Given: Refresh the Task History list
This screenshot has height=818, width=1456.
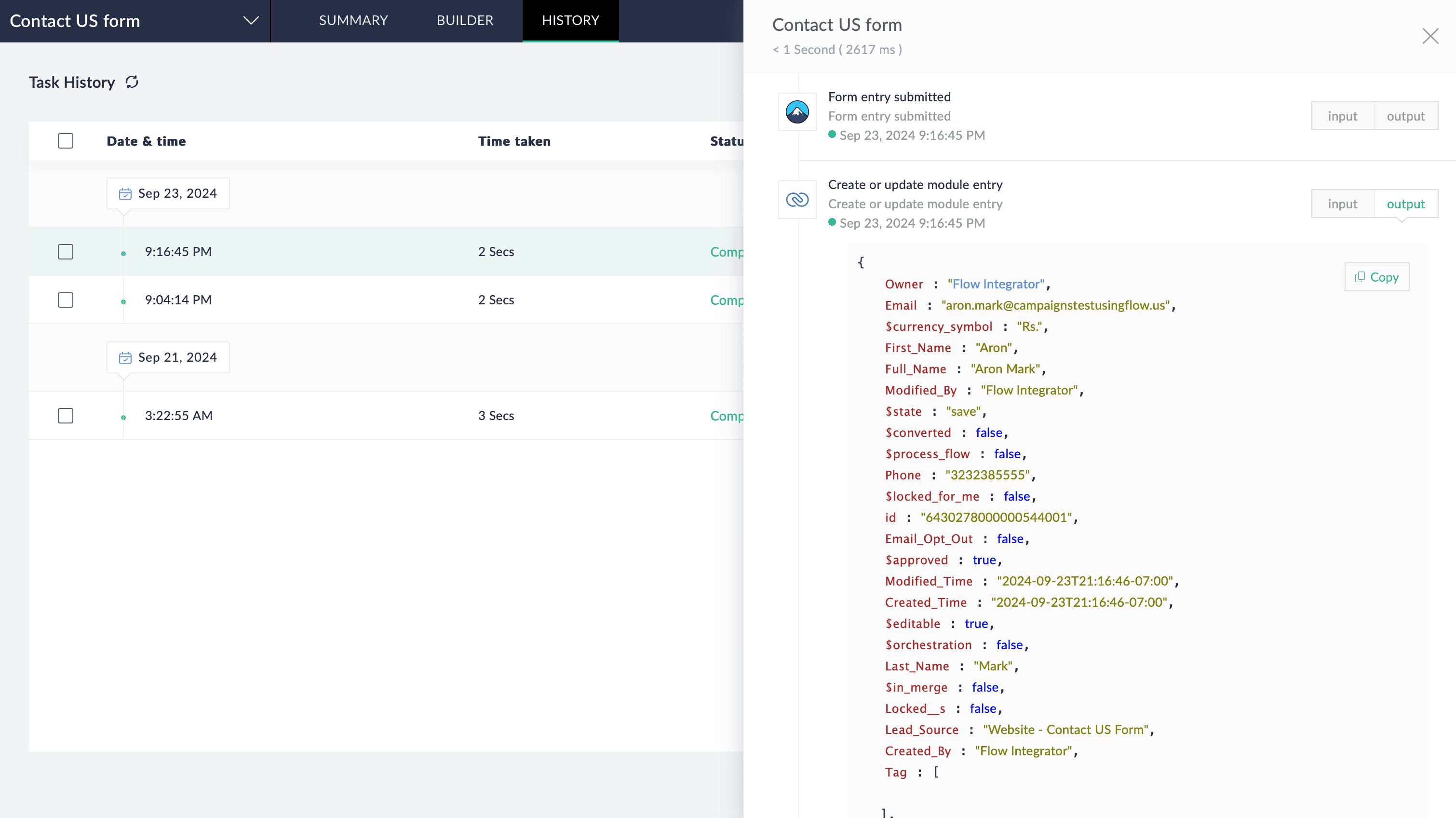Looking at the screenshot, I should [132, 82].
